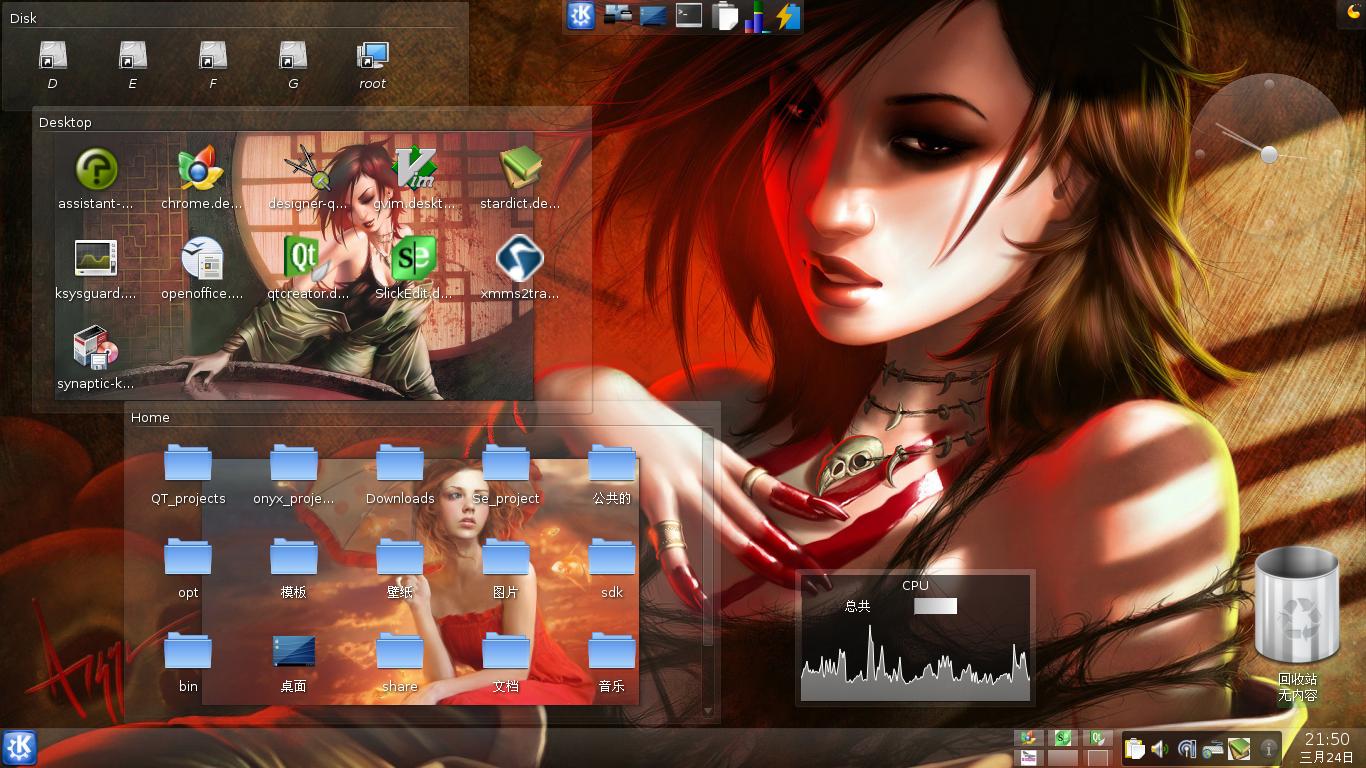Click the keyboard input method tray icon
Viewport: 1366px width, 768px height.
coord(1213,748)
